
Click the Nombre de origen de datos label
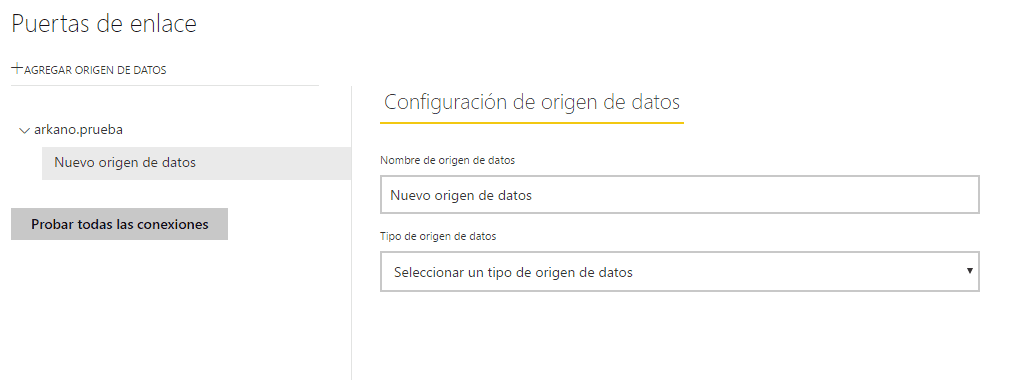coord(448,160)
